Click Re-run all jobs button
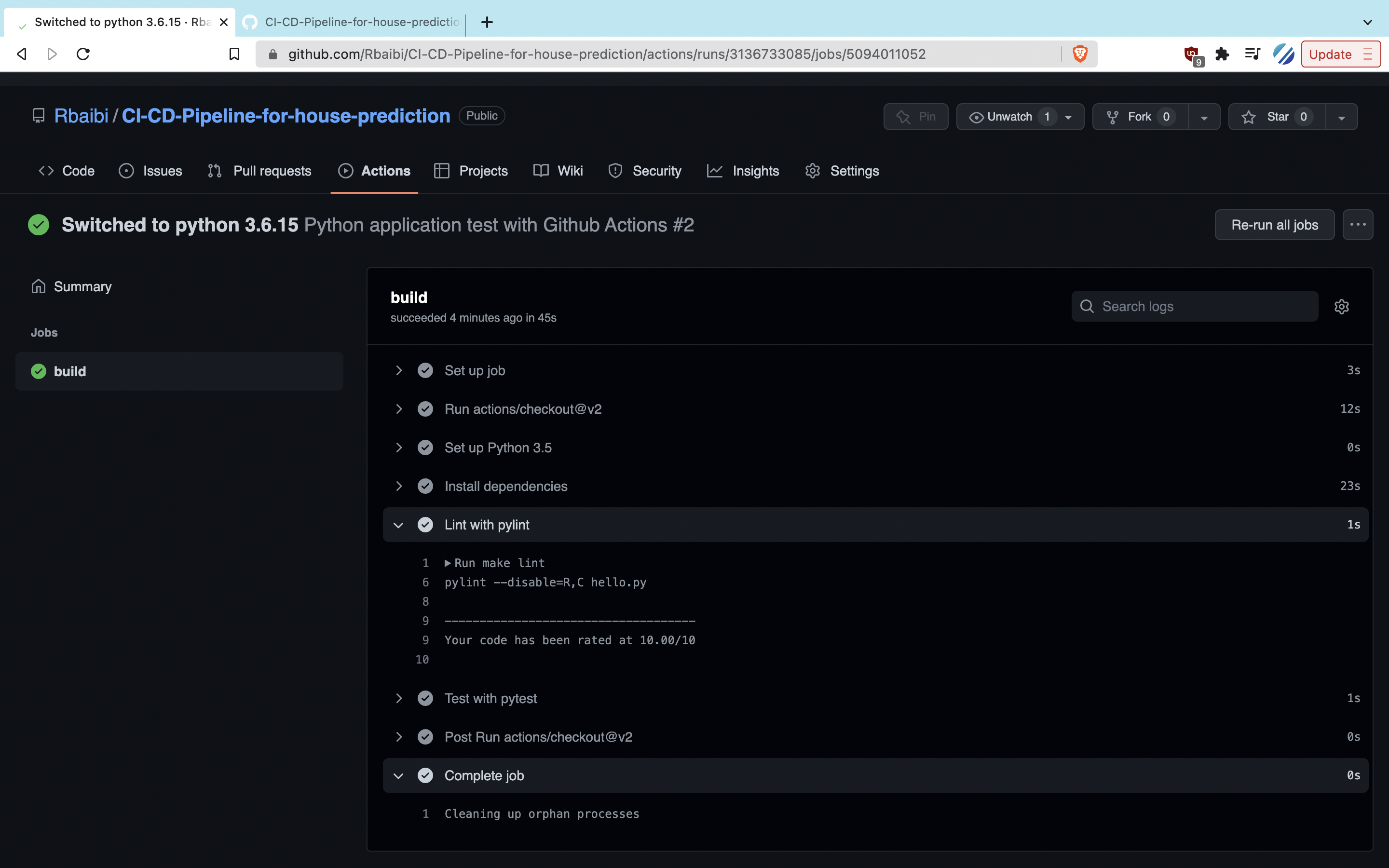The width and height of the screenshot is (1389, 868). [x=1274, y=225]
